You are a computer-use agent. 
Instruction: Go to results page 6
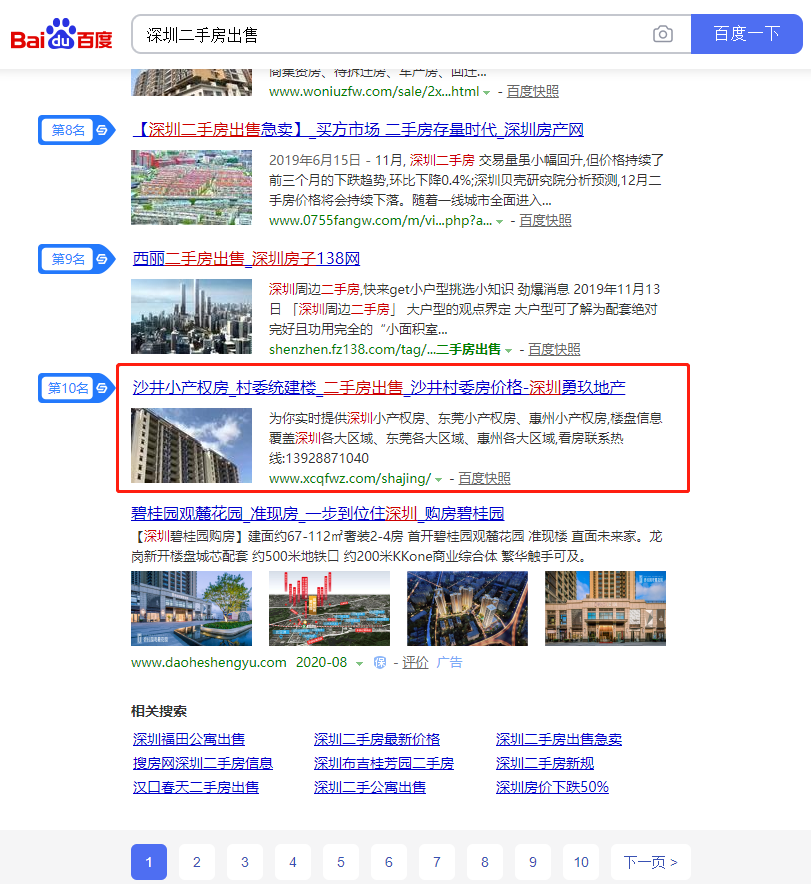pyautogui.click(x=388, y=862)
